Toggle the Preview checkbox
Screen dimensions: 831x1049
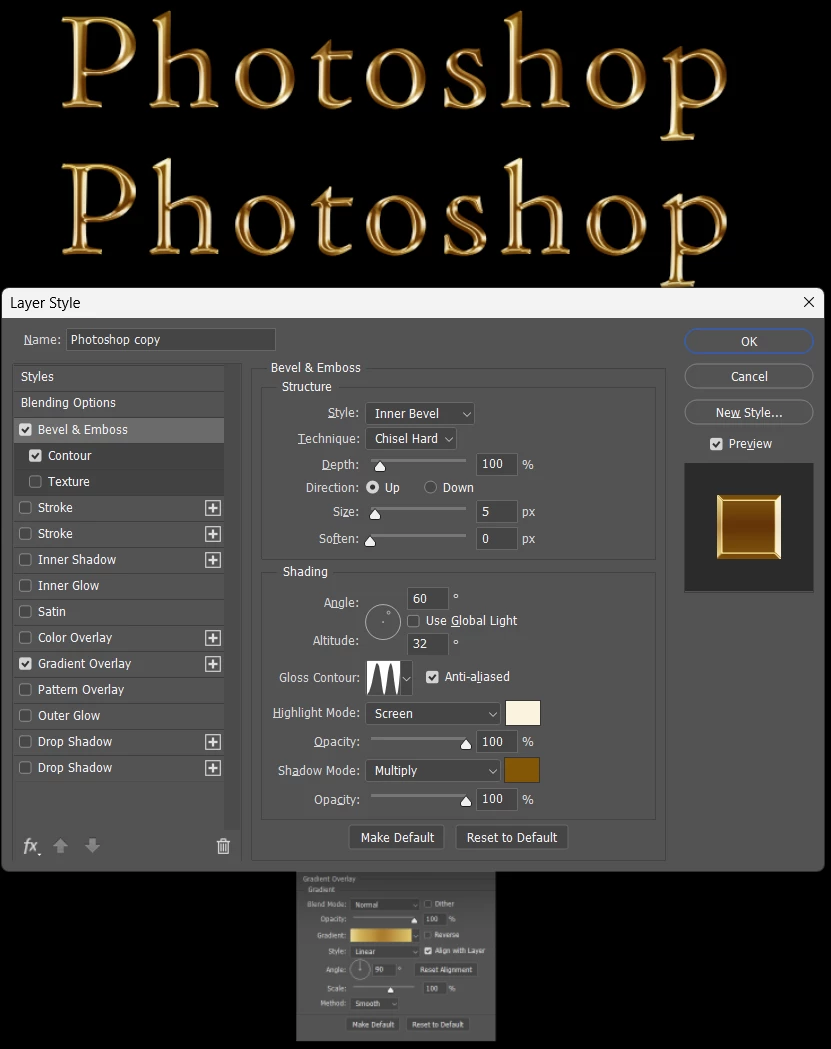tap(716, 444)
